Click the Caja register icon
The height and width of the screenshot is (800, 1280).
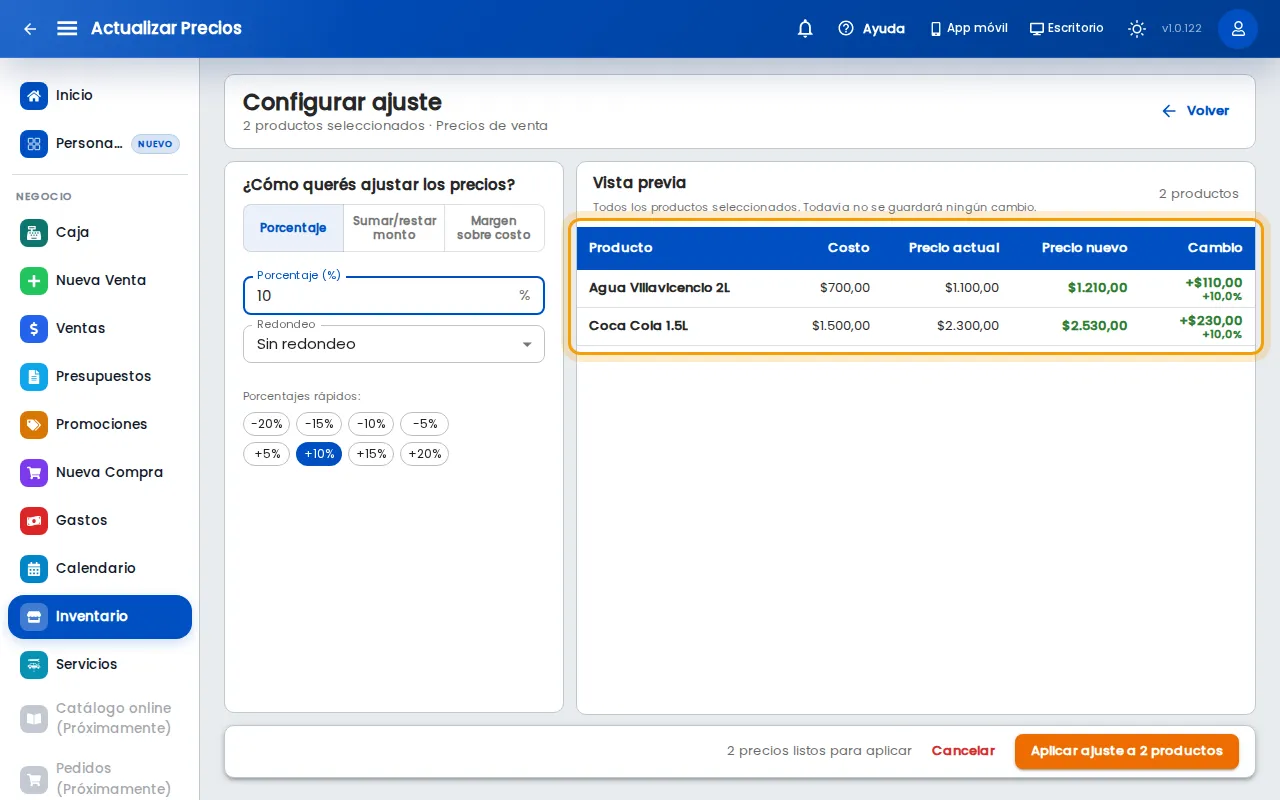pos(34,232)
